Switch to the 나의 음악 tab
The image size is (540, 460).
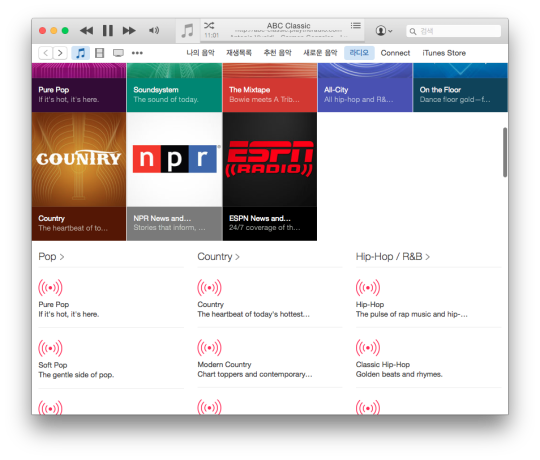tap(200, 53)
